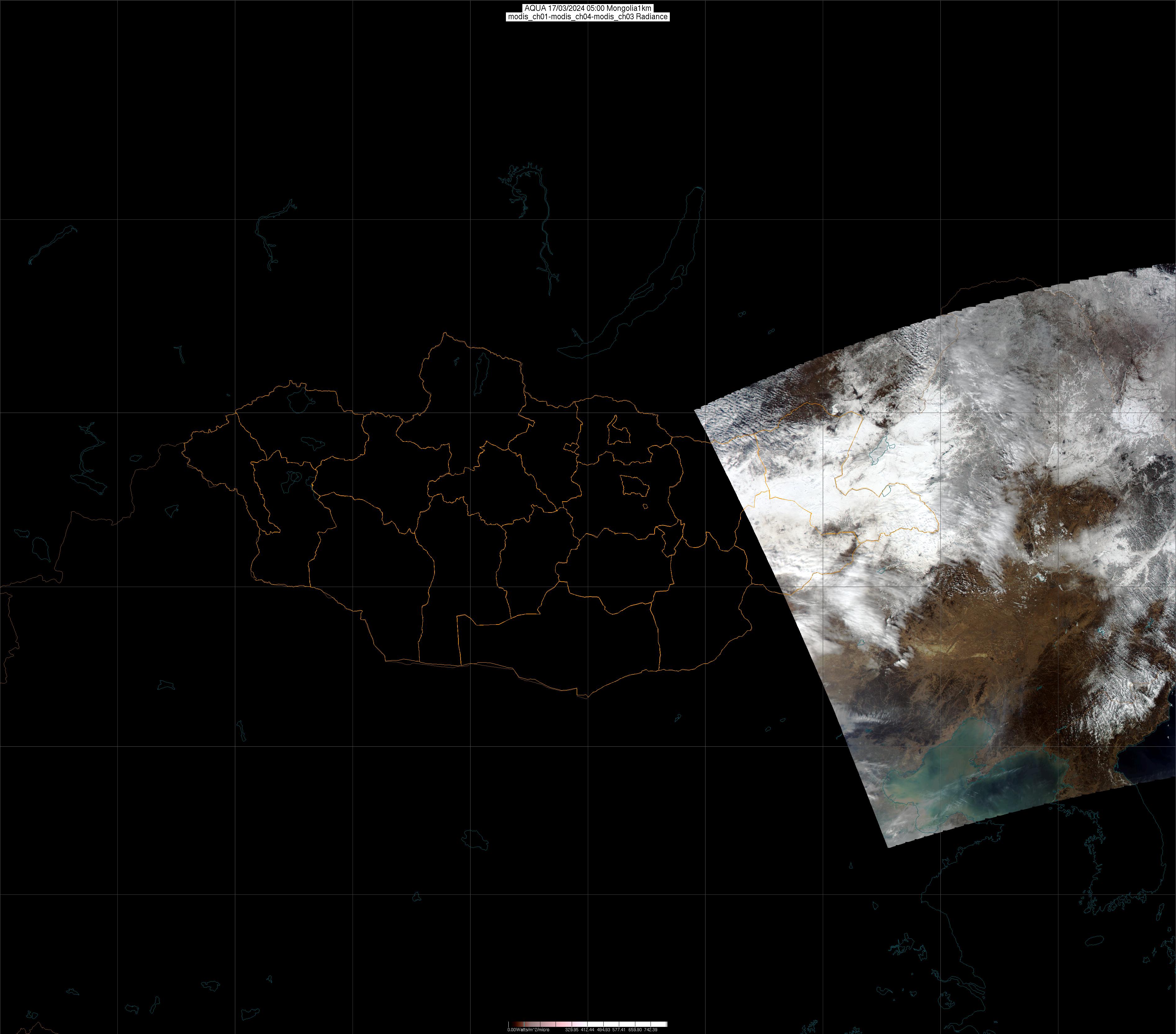The height and width of the screenshot is (1034, 1176).
Task: Click the 412.44 value on the color scale
Action: [x=587, y=1029]
